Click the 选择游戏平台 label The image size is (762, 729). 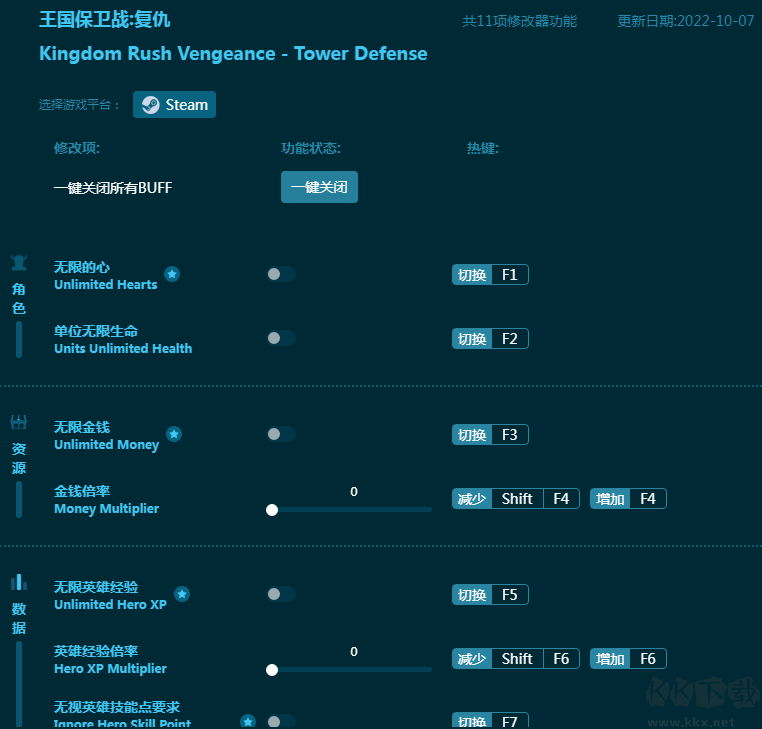79,104
